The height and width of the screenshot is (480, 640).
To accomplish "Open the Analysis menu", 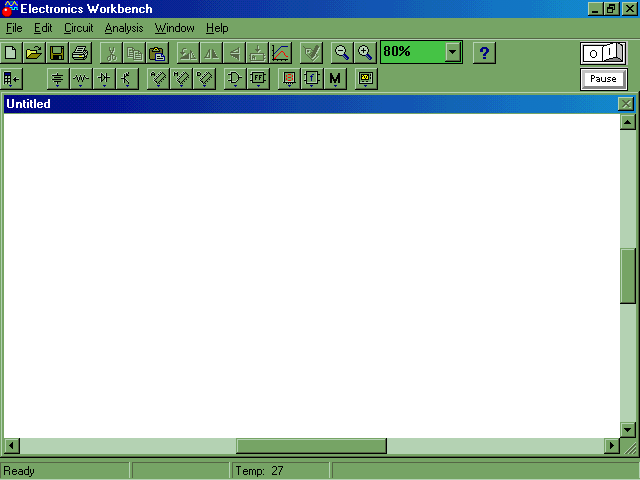I will click(124, 28).
